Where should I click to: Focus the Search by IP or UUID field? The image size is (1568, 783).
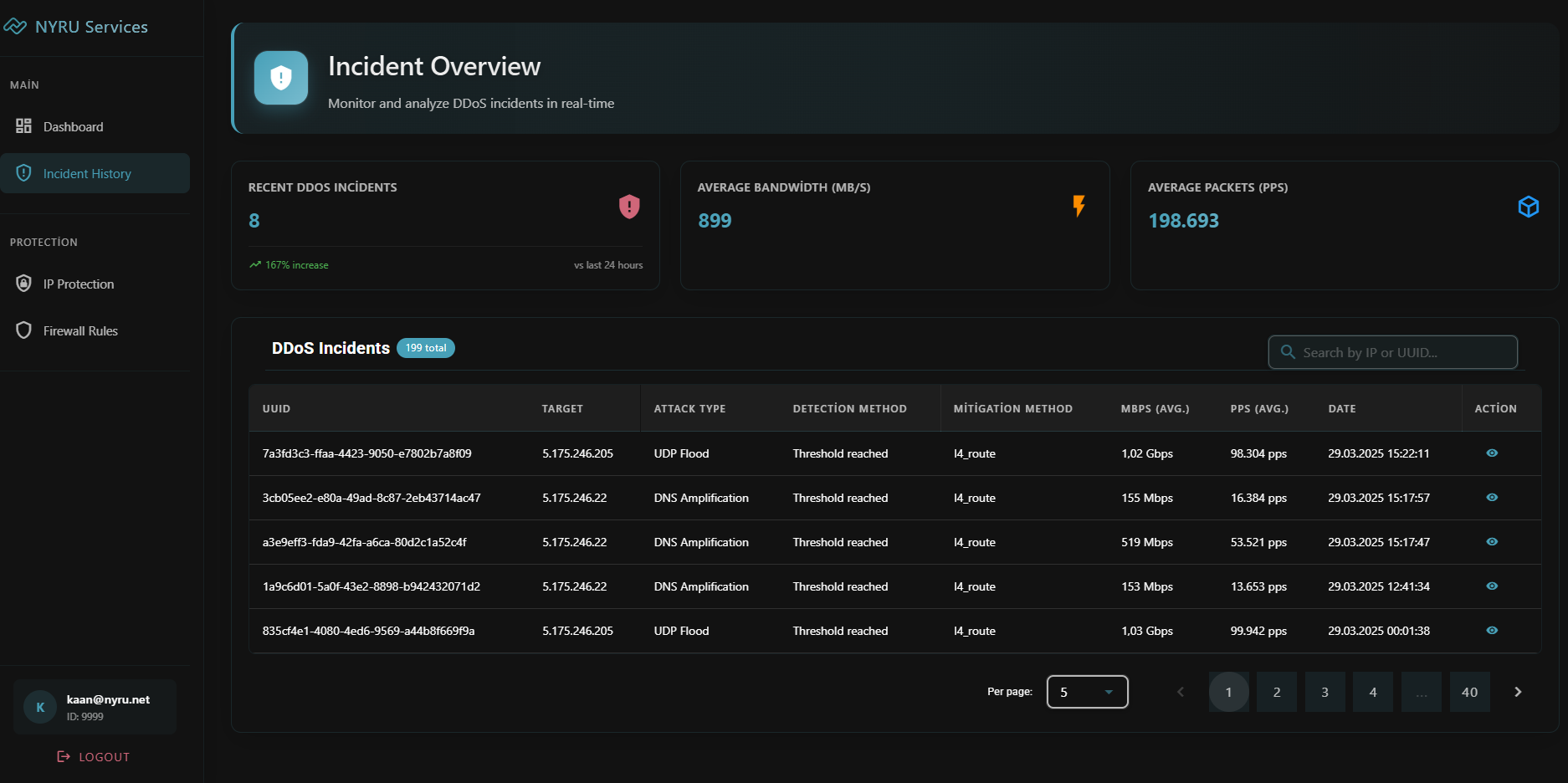(1406, 352)
